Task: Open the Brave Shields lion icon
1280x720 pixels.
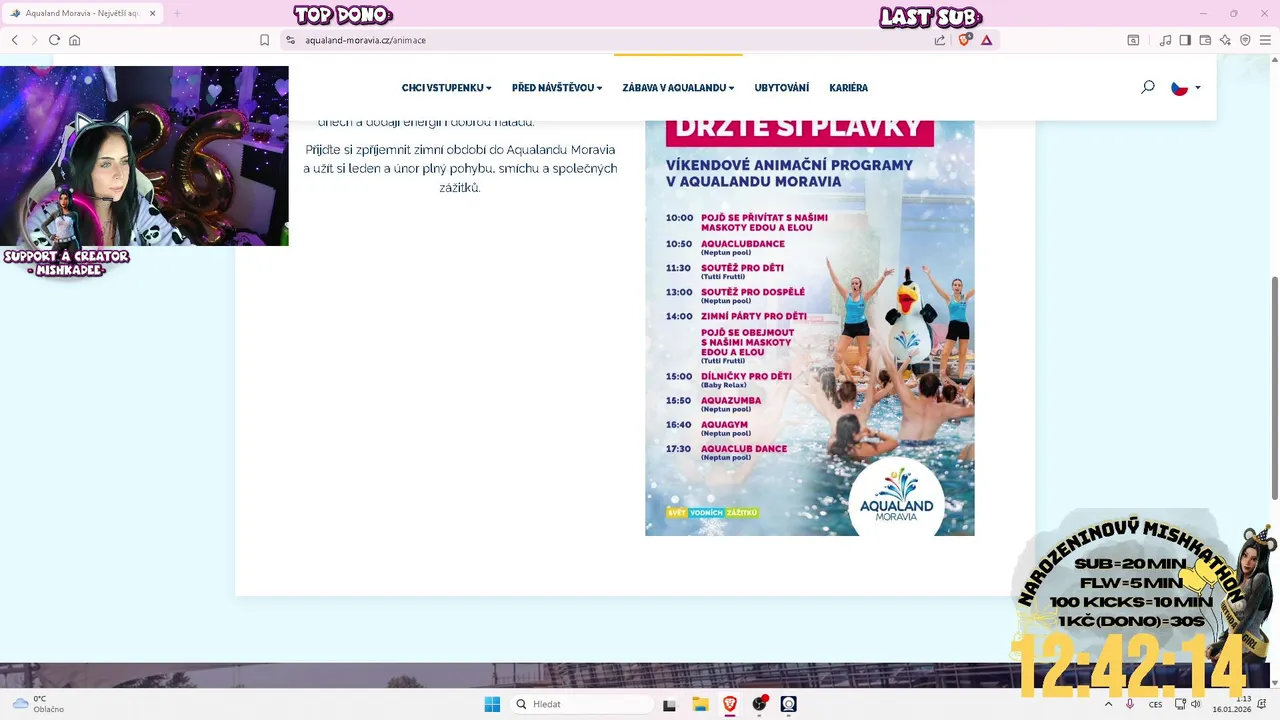Action: 965,40
